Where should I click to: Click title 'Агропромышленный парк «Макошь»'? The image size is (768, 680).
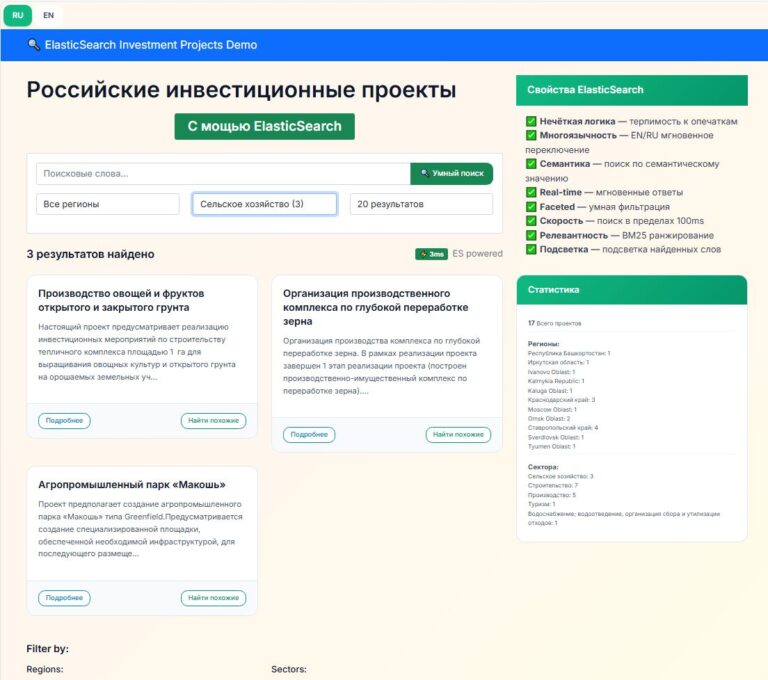(132, 485)
